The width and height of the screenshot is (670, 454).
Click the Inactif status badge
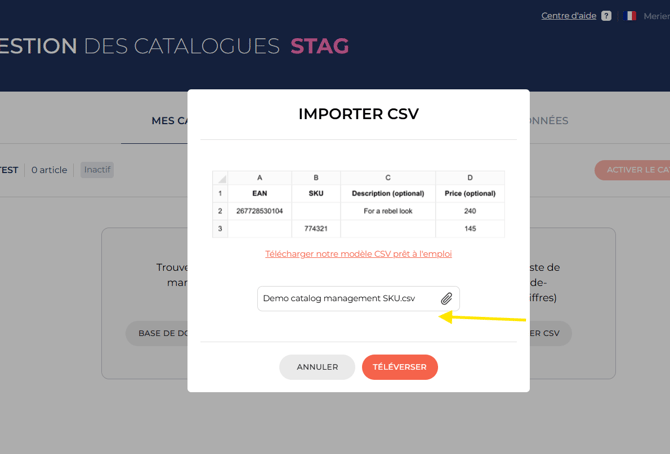tap(97, 170)
